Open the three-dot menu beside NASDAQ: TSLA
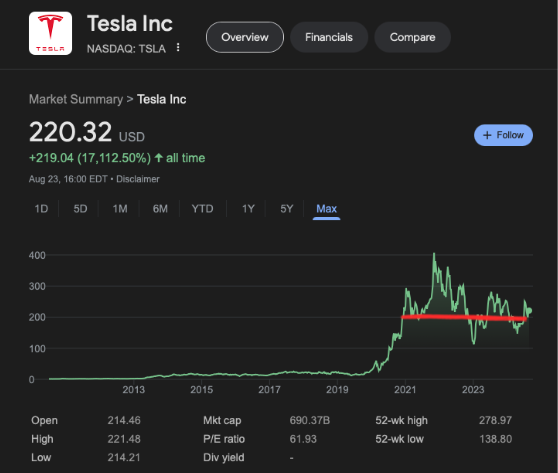Screen dimensions: 558x473 pos(178,47)
